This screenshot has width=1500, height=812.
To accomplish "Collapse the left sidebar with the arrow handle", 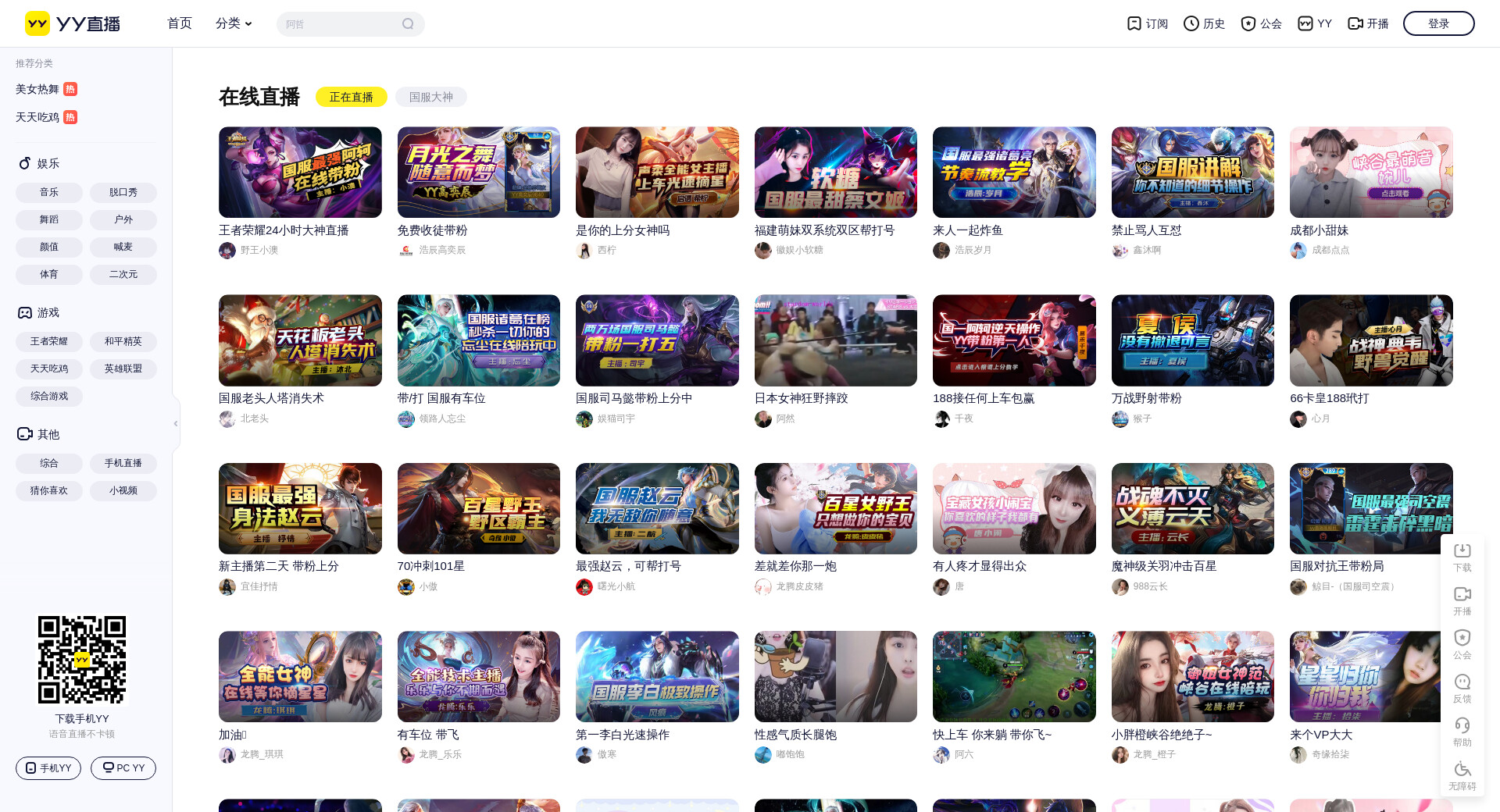I will click(176, 423).
